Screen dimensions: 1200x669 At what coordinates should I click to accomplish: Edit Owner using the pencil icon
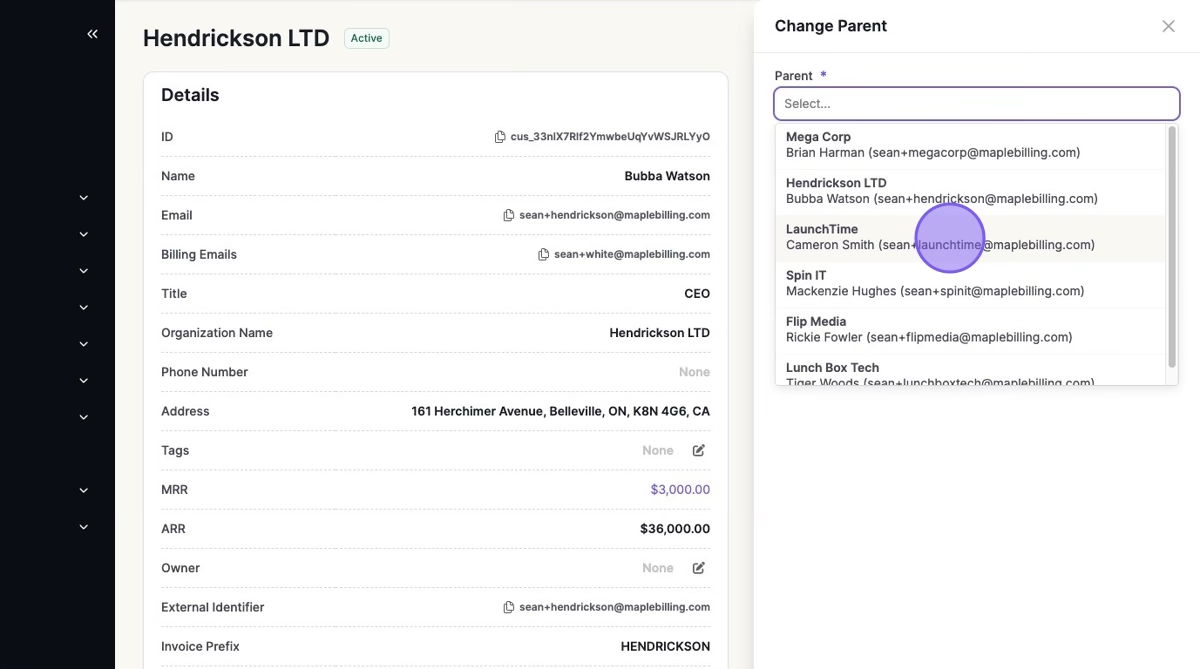[699, 568]
